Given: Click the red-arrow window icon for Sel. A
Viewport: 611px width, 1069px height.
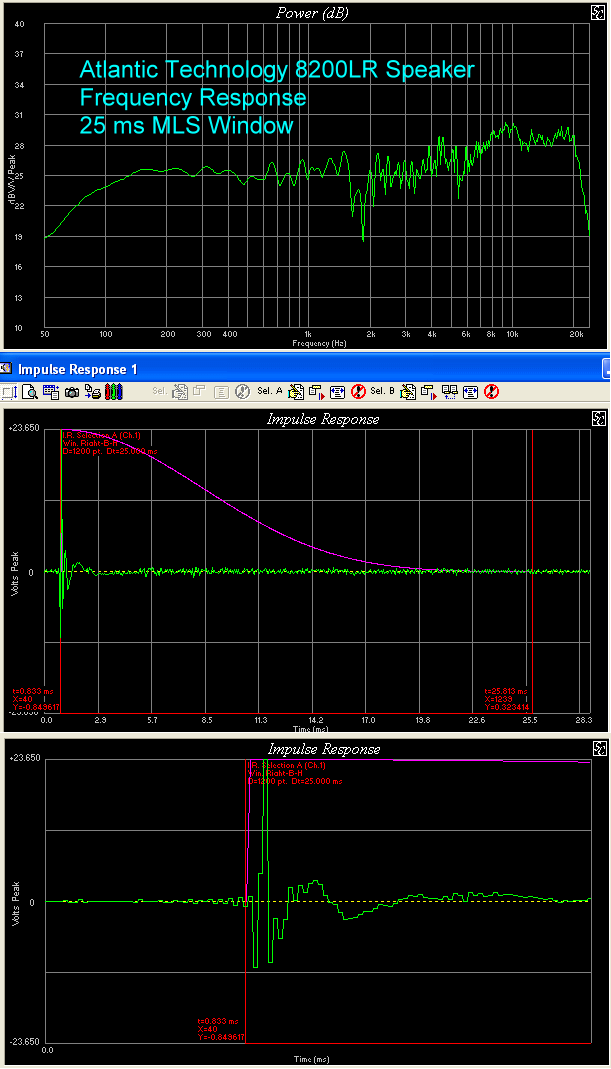Looking at the screenshot, I should (317, 392).
